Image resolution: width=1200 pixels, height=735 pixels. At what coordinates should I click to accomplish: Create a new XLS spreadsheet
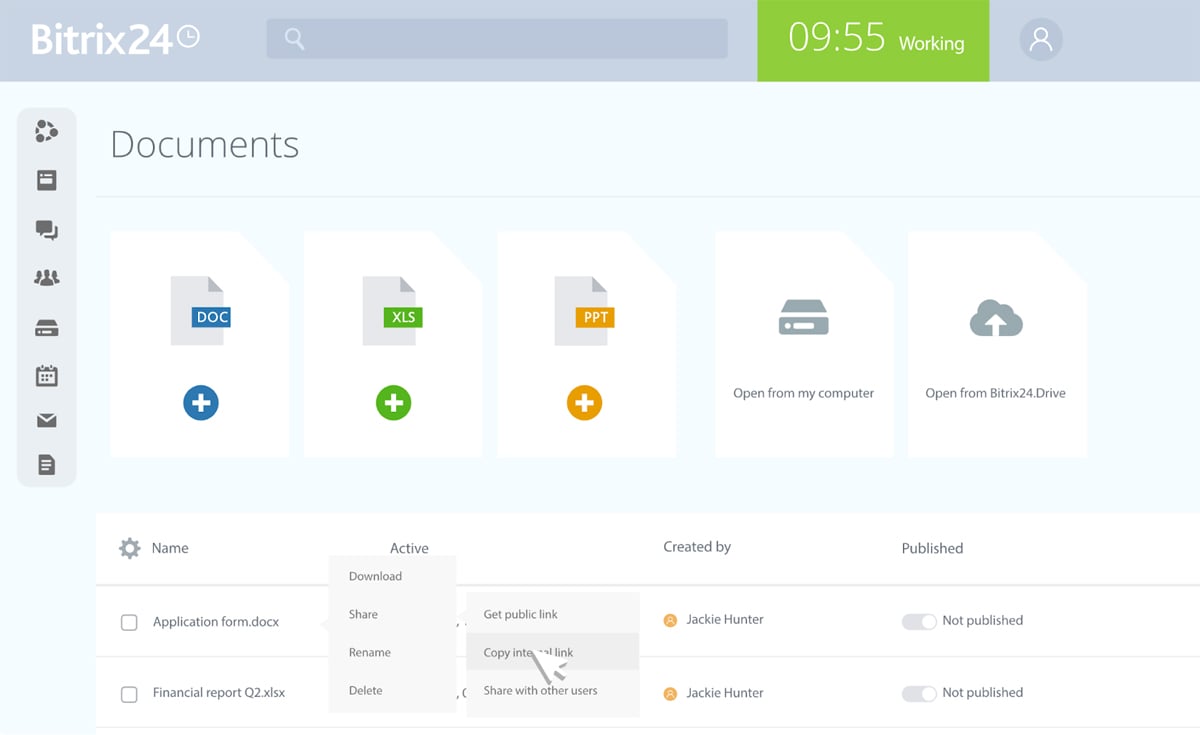(x=393, y=402)
